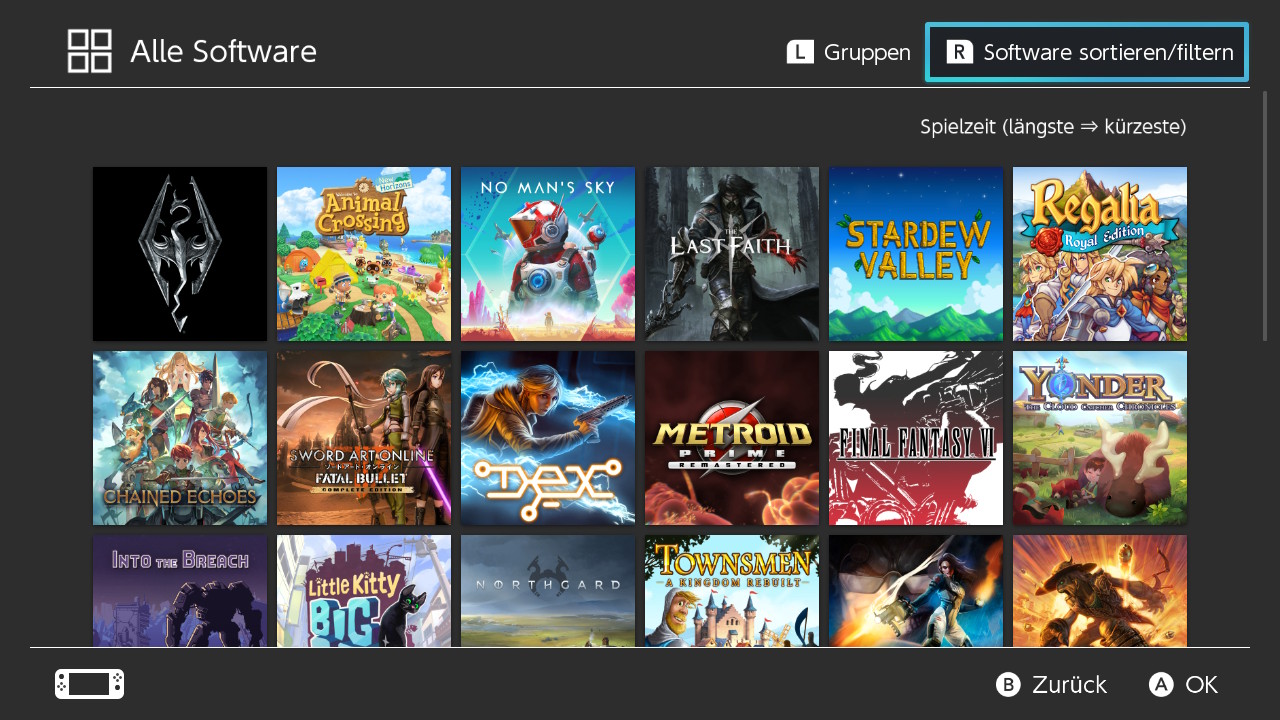Select Chained Echoes game icon
Image resolution: width=1280 pixels, height=720 pixels.
[180, 438]
